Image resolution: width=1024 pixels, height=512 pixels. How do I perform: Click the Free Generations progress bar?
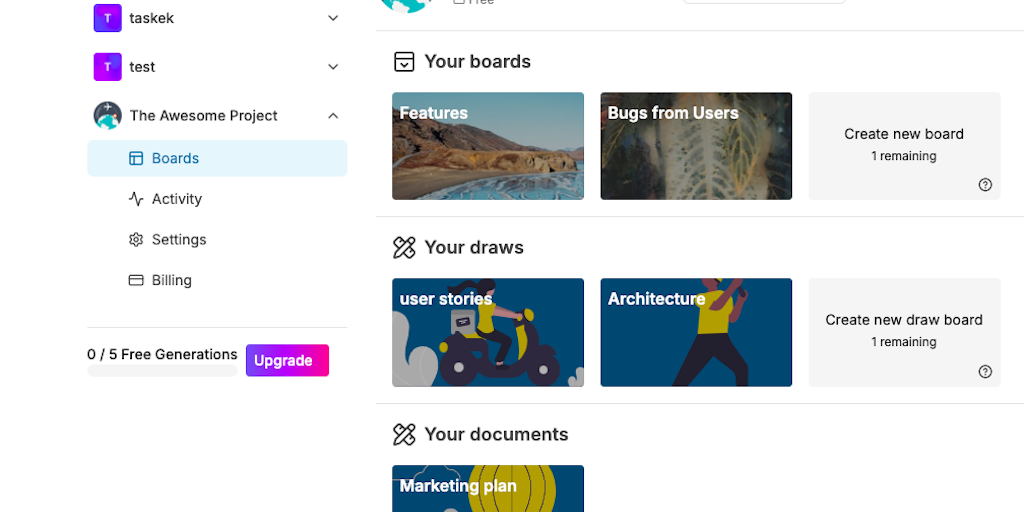point(162,371)
